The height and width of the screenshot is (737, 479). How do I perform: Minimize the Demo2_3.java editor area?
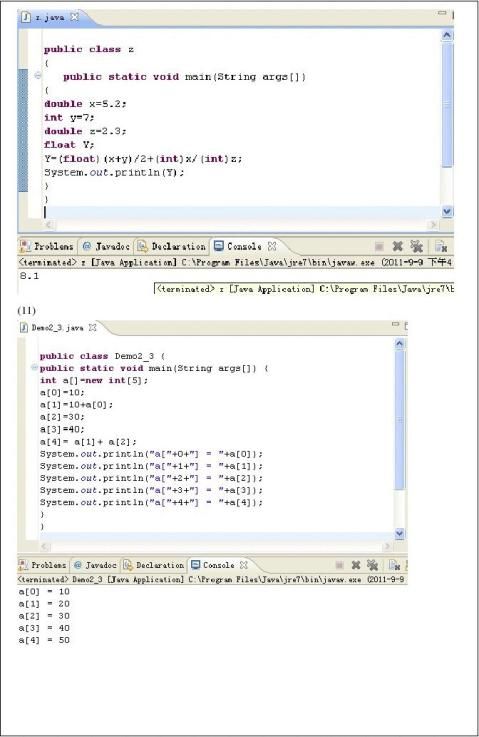tap(395, 324)
